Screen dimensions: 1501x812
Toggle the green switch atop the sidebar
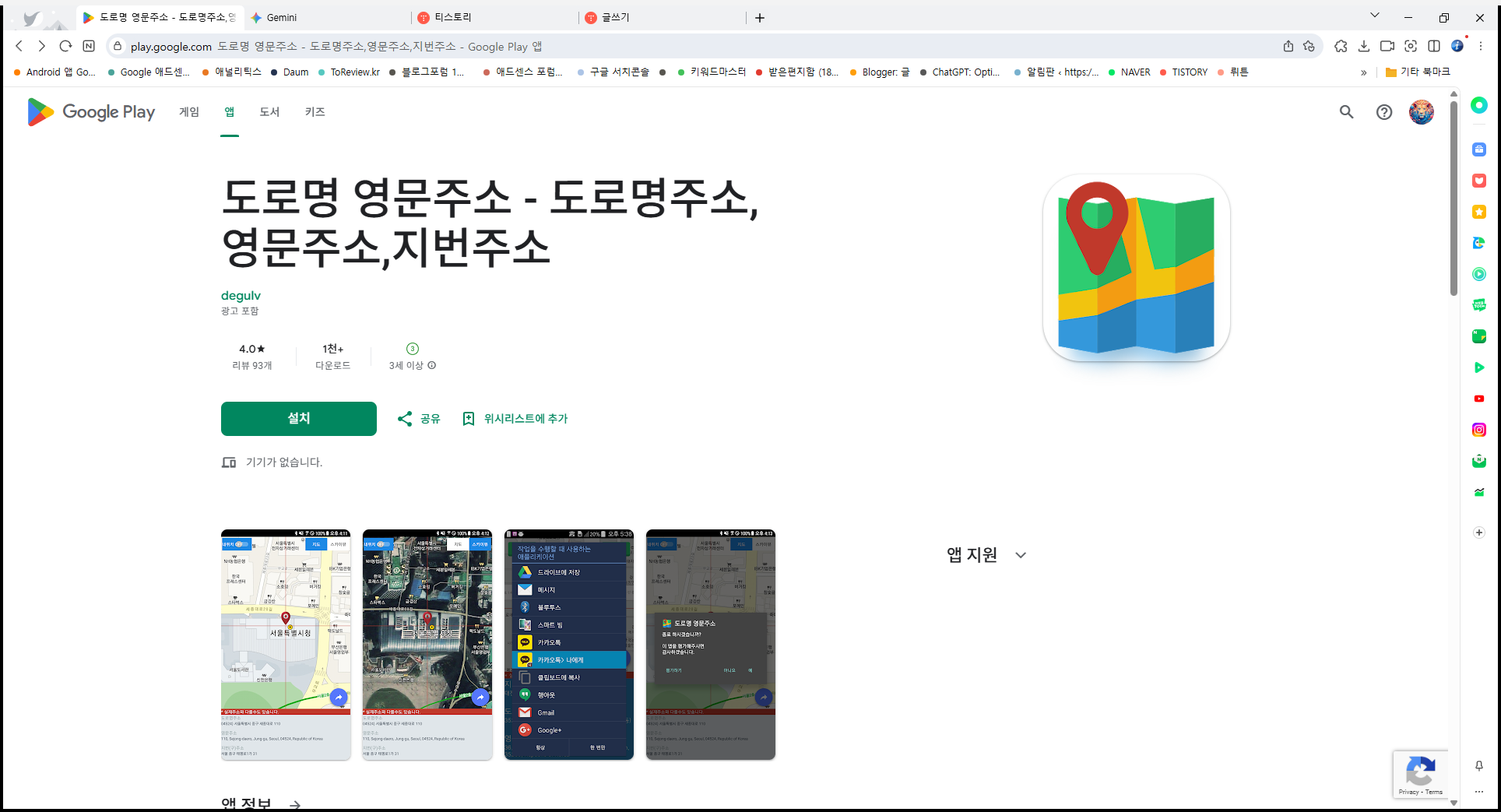pos(1478,105)
